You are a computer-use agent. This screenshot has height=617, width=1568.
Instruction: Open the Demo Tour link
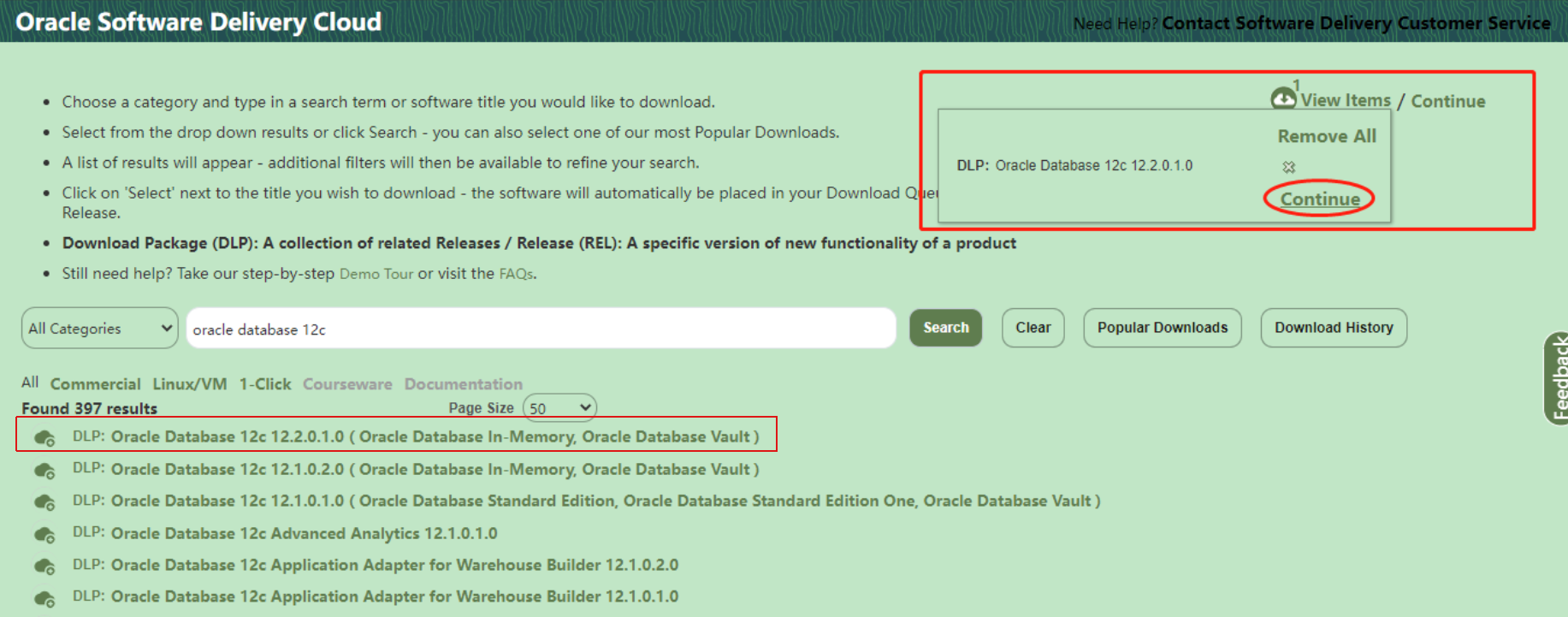click(376, 274)
